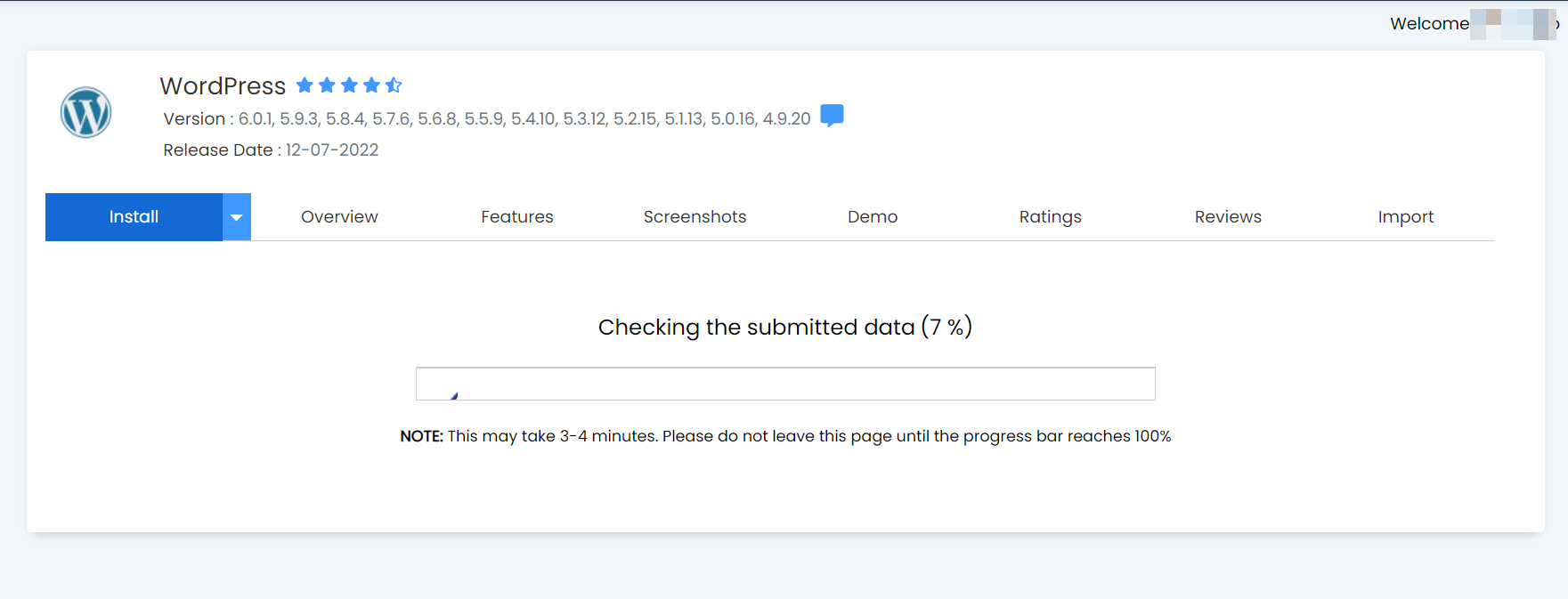The height and width of the screenshot is (599, 1568).
Task: Switch to the Import tab
Action: (x=1406, y=217)
